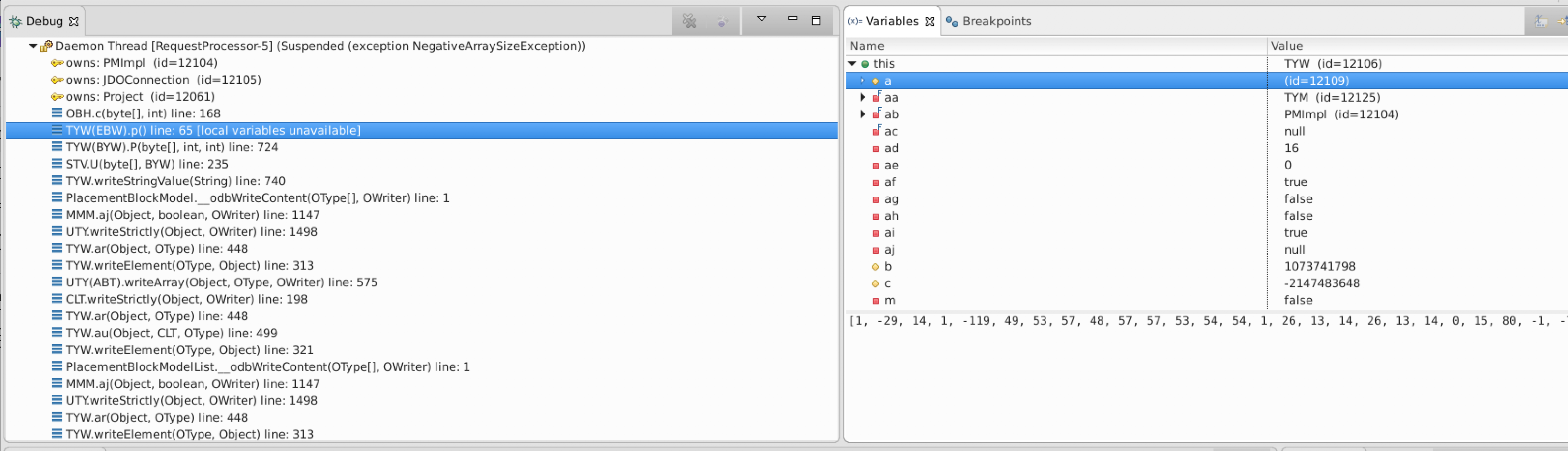Collapse the Daemon Thread RequestProcessor-5 node
Viewport: 1568px width, 451px height.
[33, 46]
